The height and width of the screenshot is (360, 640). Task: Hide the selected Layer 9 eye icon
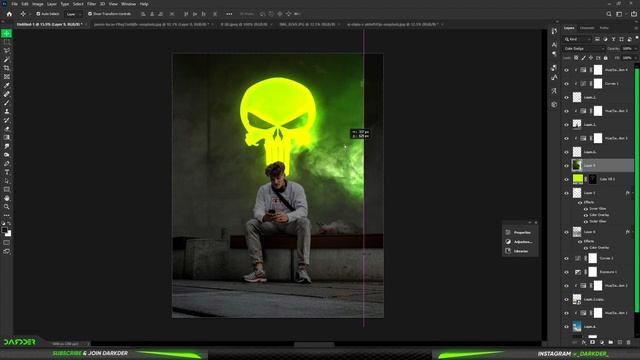(566, 165)
